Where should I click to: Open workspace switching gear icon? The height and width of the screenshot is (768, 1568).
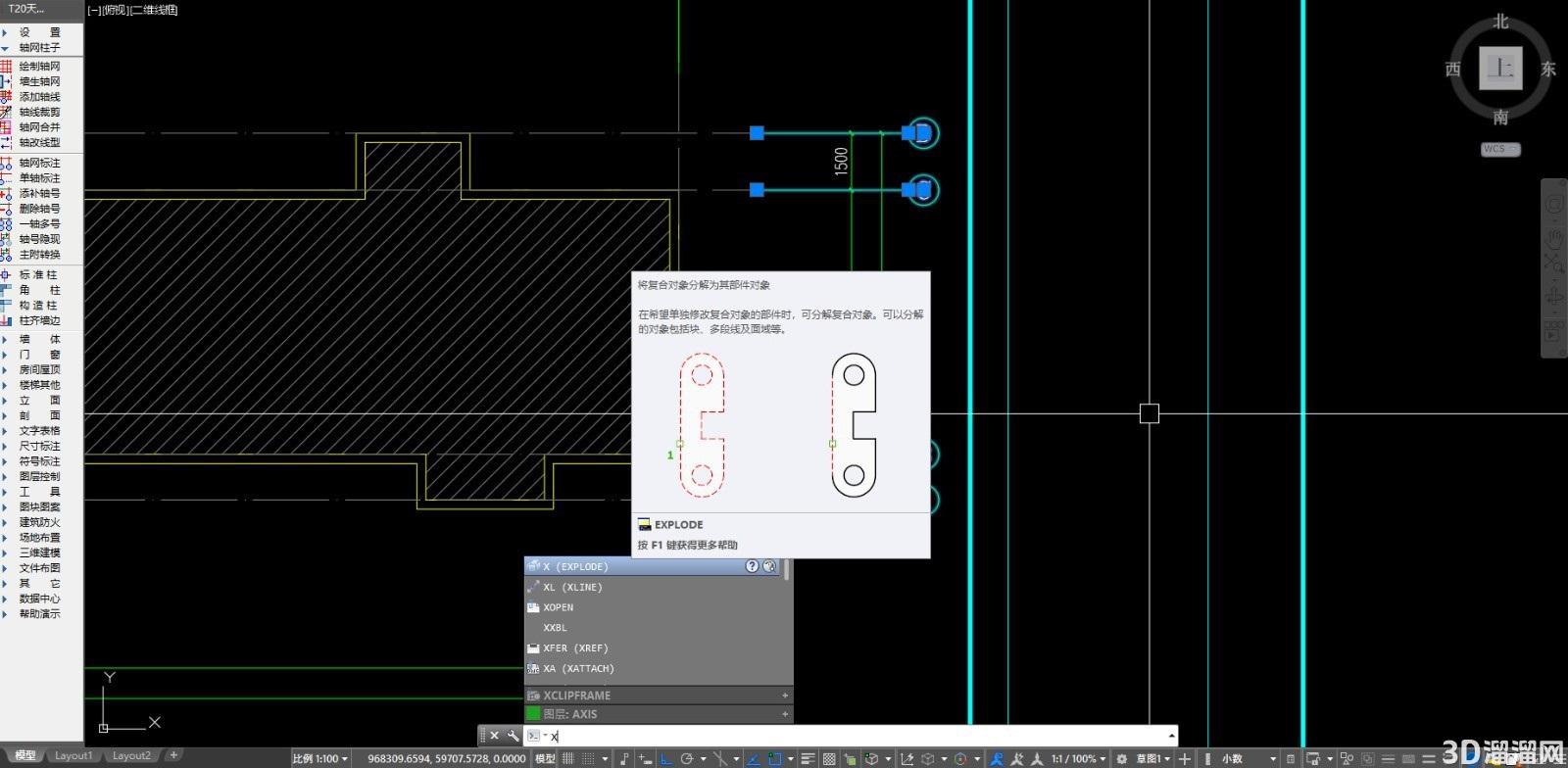coord(1121,758)
